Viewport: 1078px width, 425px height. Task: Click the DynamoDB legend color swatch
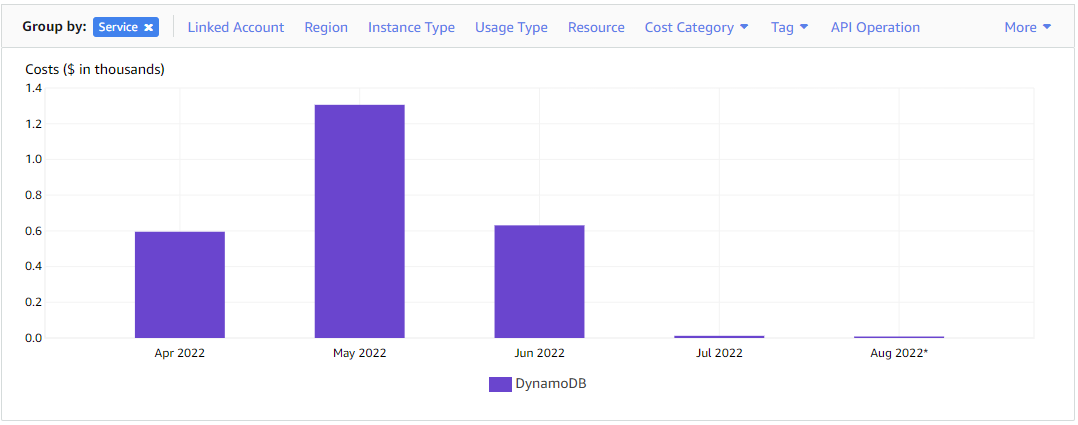(500, 384)
